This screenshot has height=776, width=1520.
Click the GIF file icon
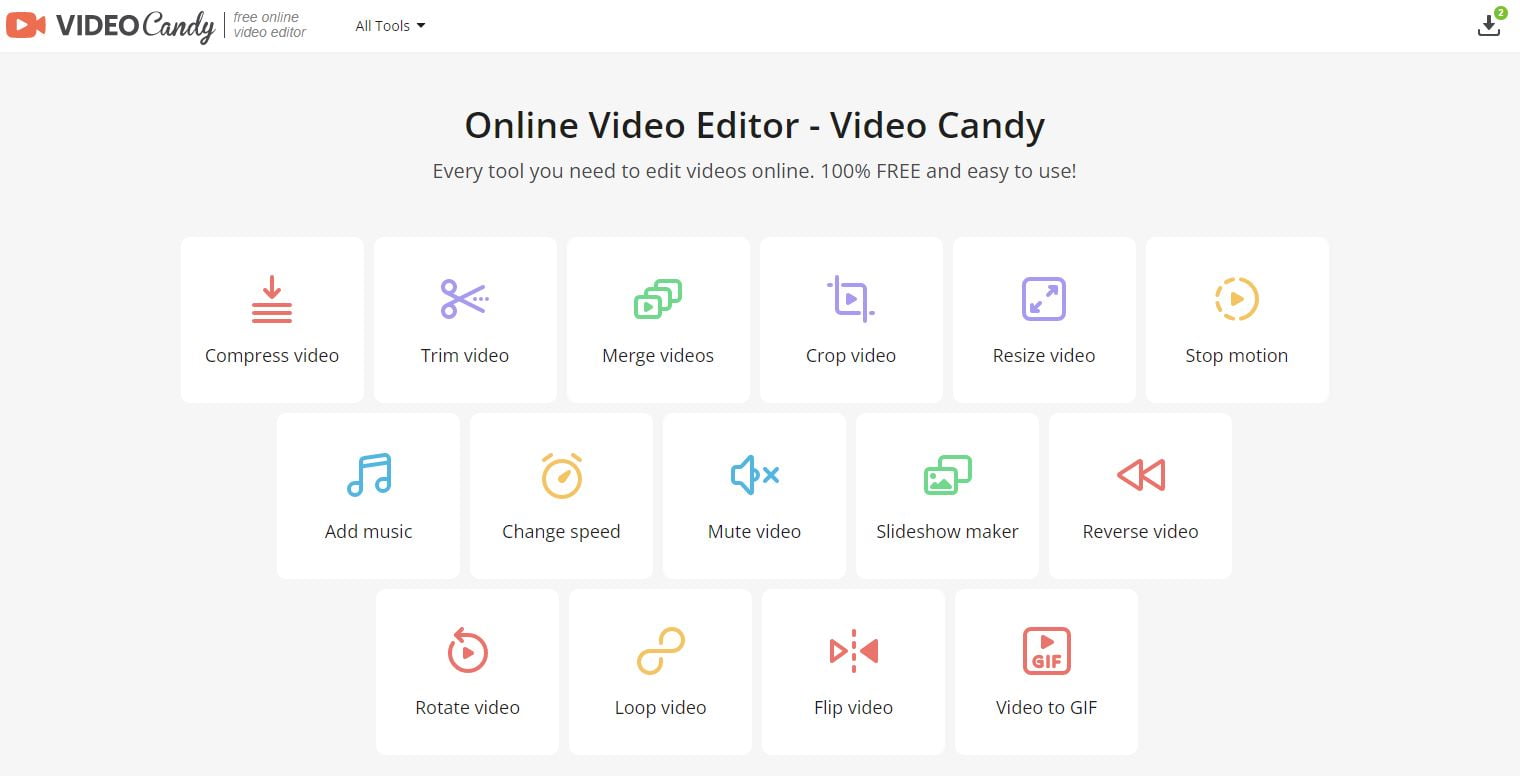point(1047,651)
